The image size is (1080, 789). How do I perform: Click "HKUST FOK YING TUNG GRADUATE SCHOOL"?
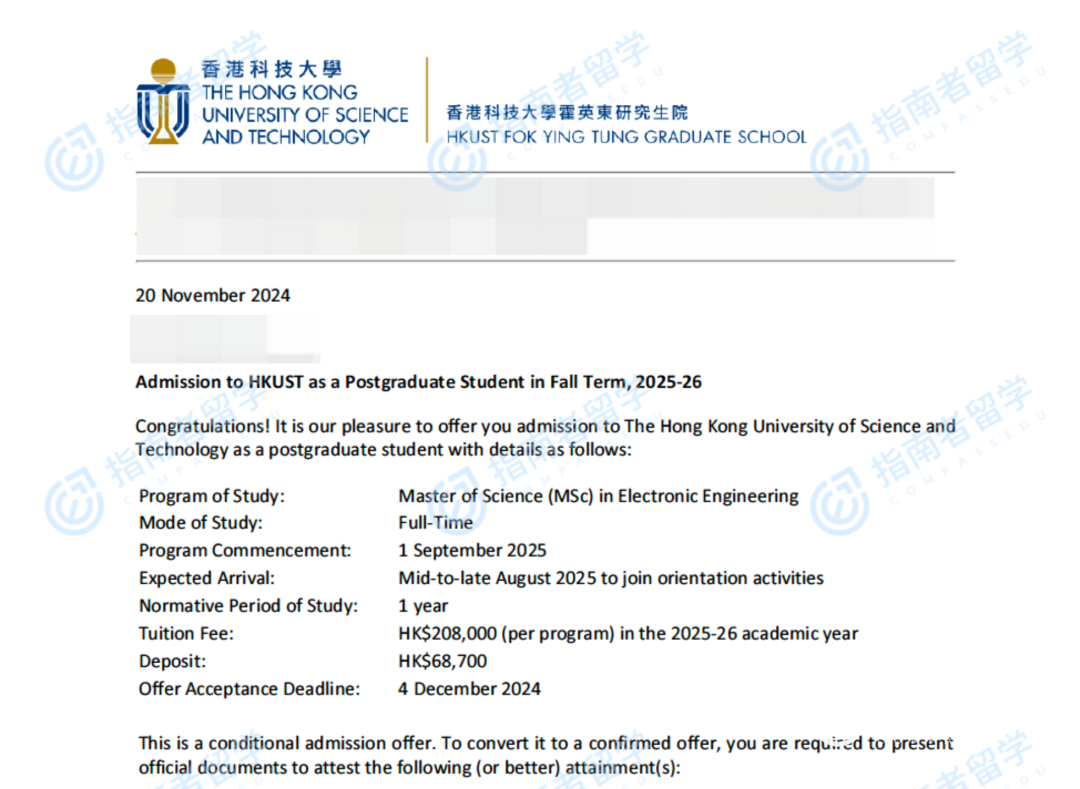click(626, 137)
